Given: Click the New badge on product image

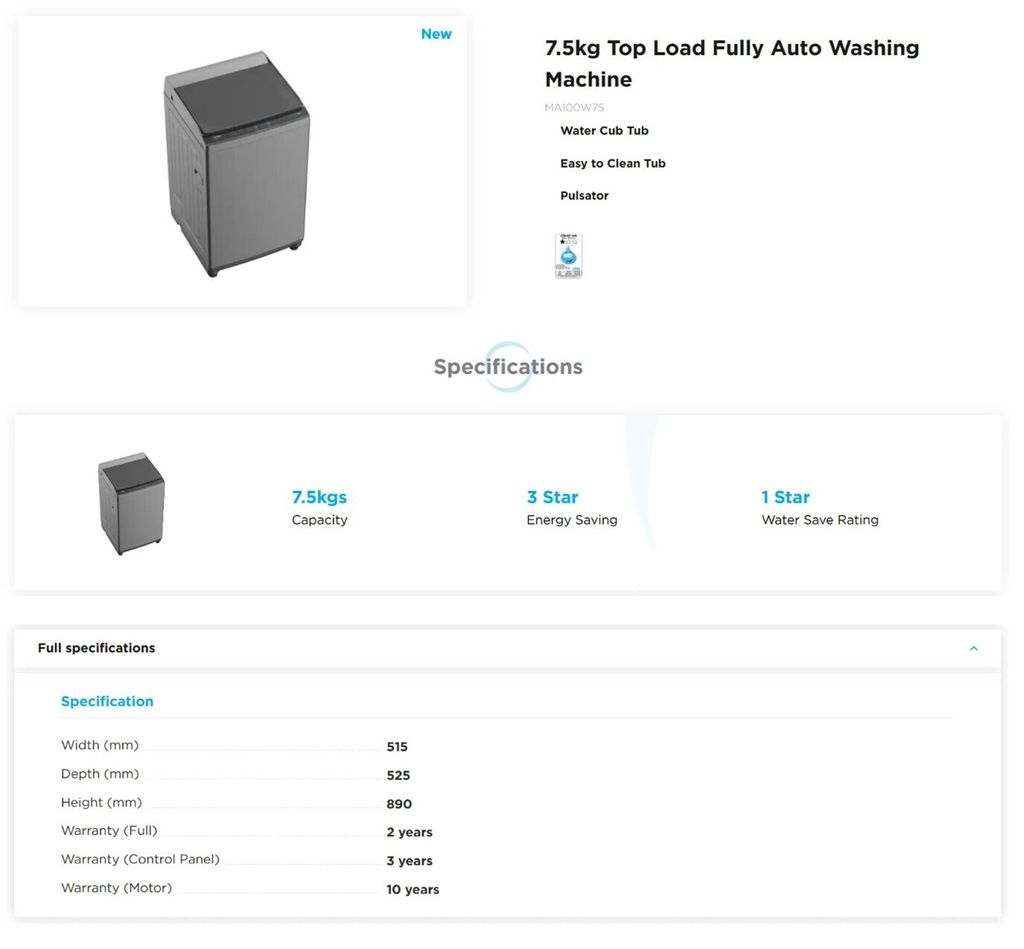Looking at the screenshot, I should tap(436, 34).
